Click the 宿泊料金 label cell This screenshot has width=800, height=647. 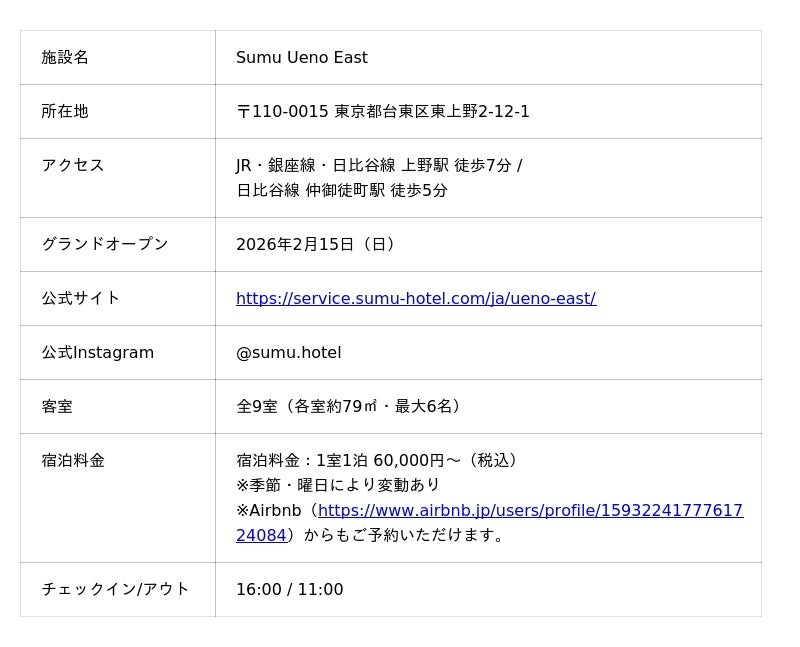pos(73,461)
